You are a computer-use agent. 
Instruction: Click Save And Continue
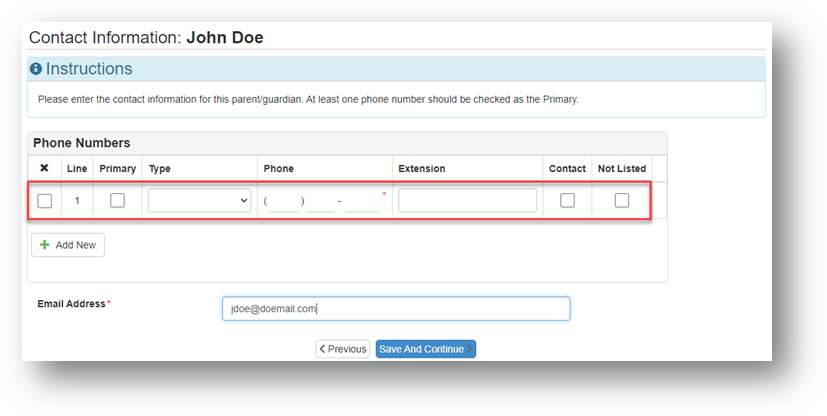coord(426,349)
